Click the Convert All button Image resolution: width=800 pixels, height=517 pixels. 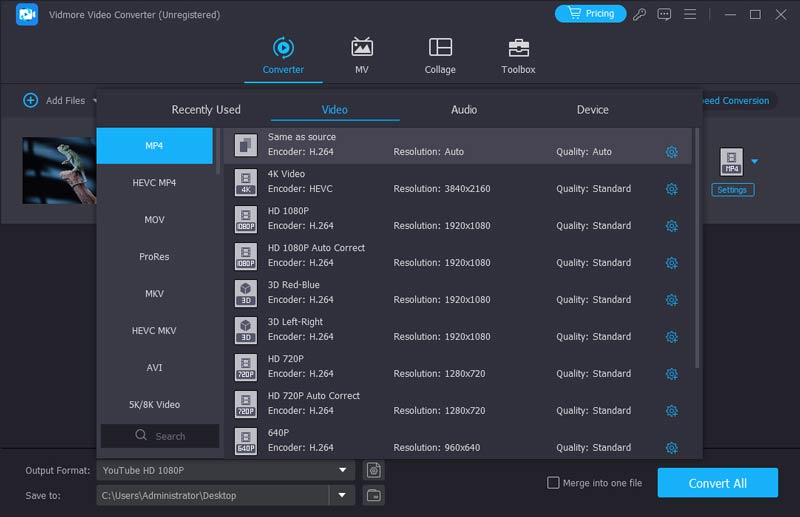tap(717, 483)
